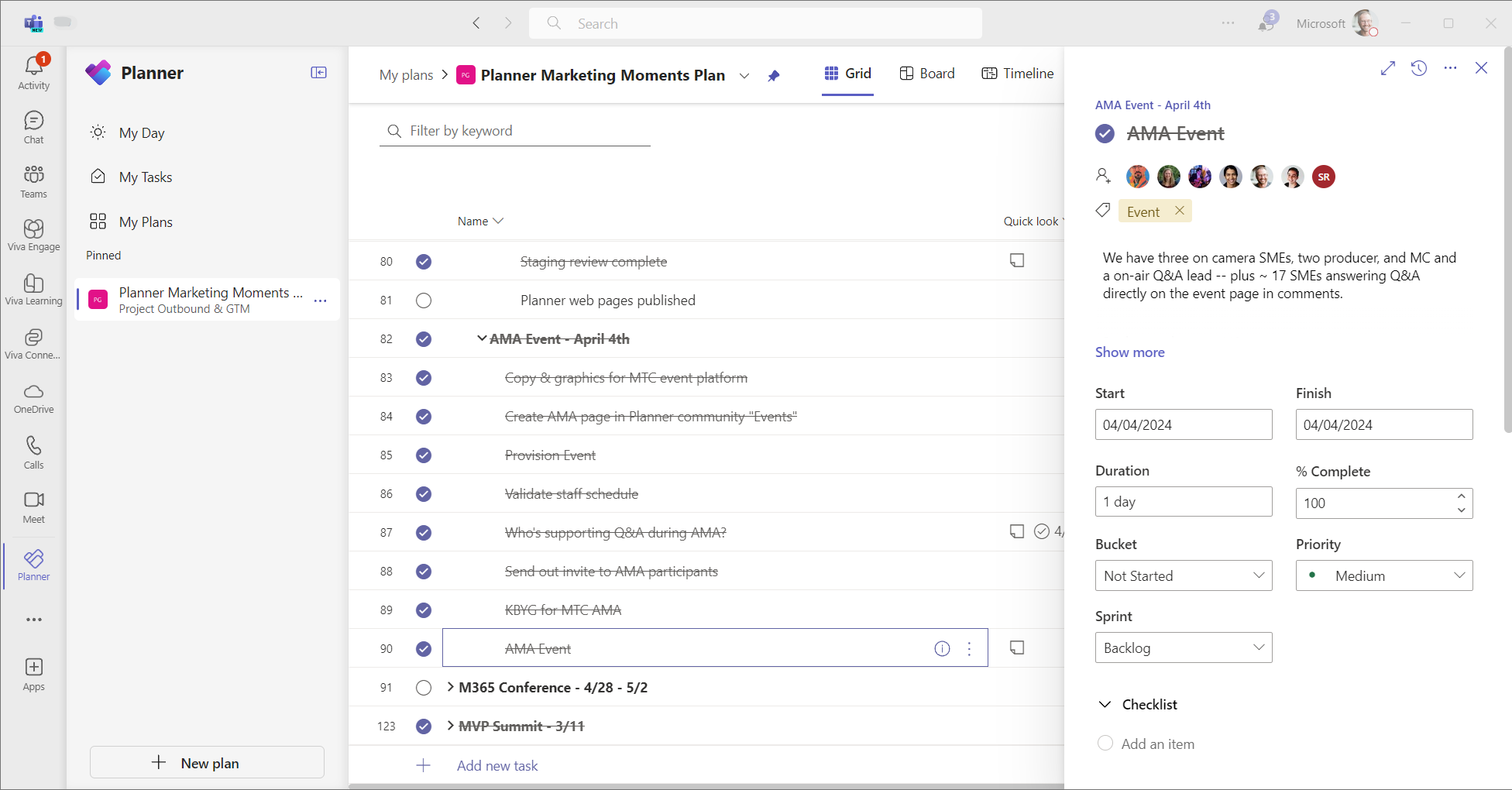Viewport: 1512px width, 790px height.
Task: Collapse the Checklist section
Action: (1105, 704)
